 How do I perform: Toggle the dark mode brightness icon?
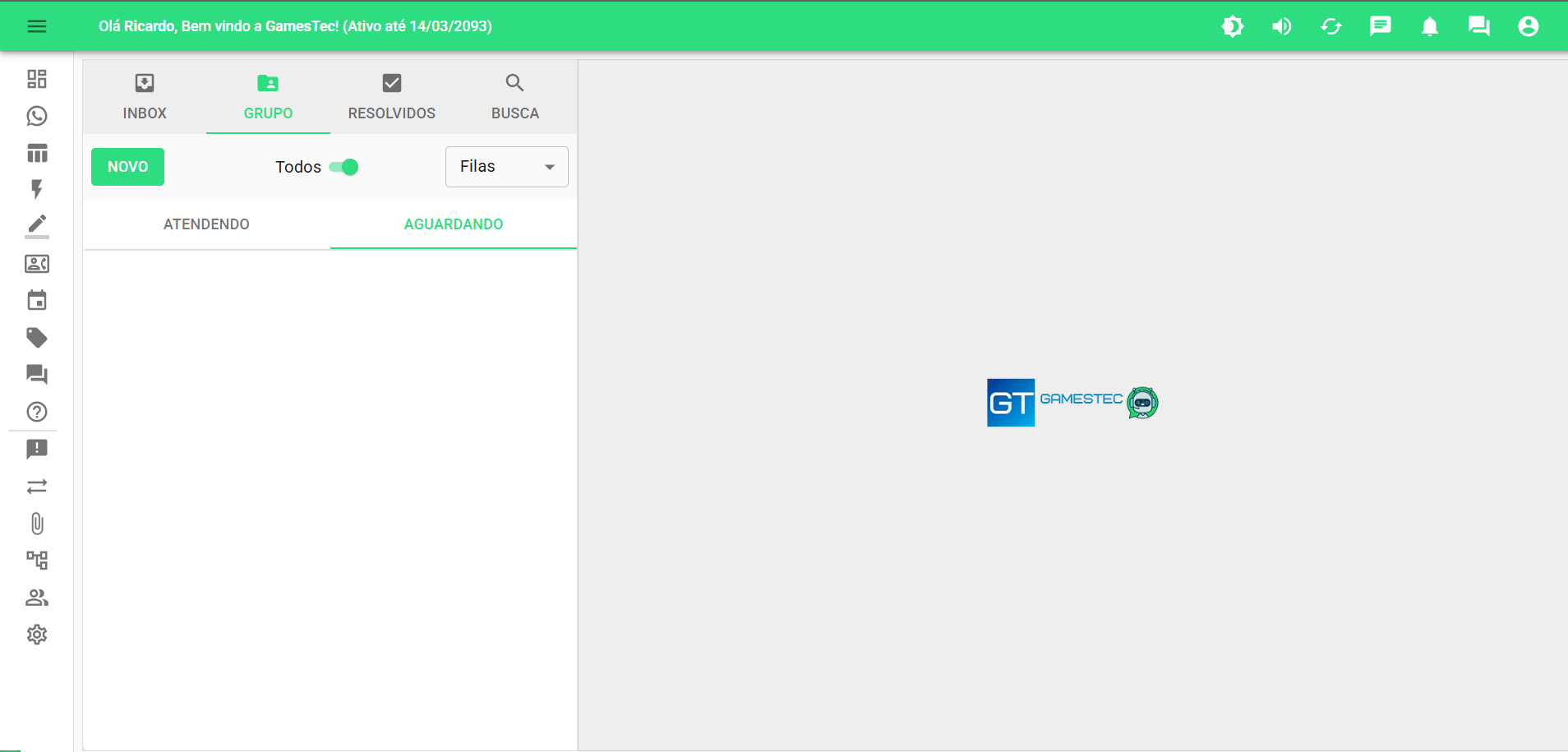click(1233, 26)
